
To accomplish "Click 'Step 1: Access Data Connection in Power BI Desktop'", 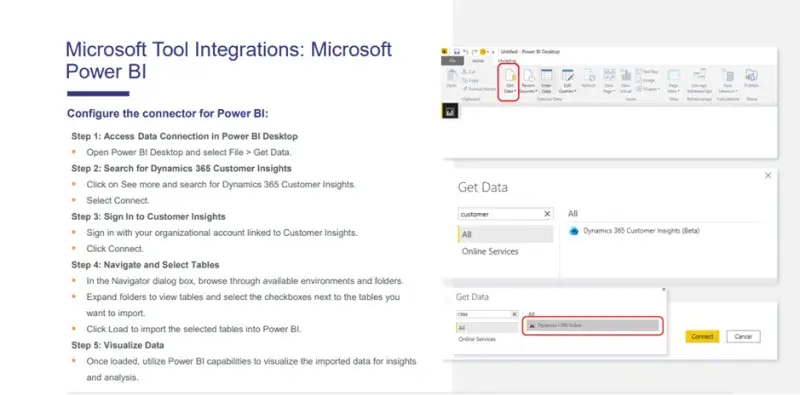I will tap(185, 136).
